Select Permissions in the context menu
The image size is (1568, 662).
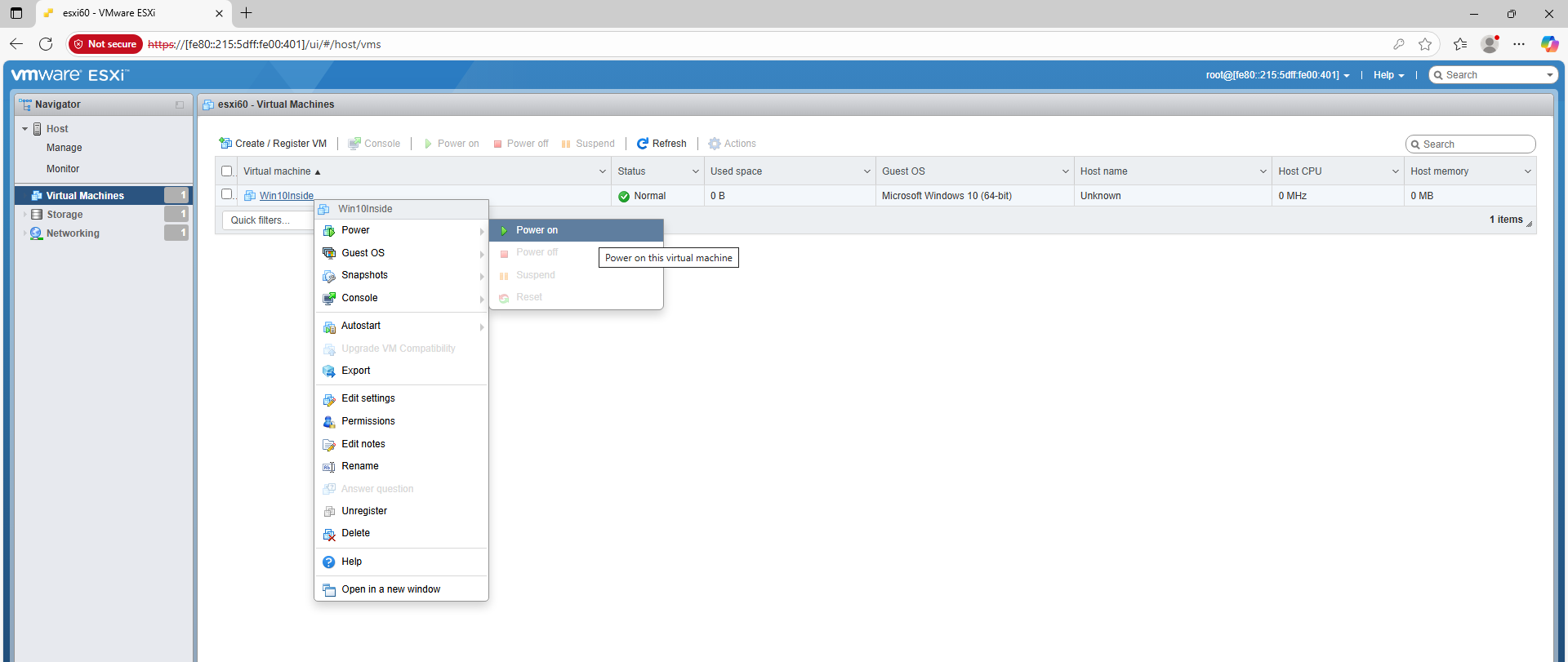pos(402,421)
